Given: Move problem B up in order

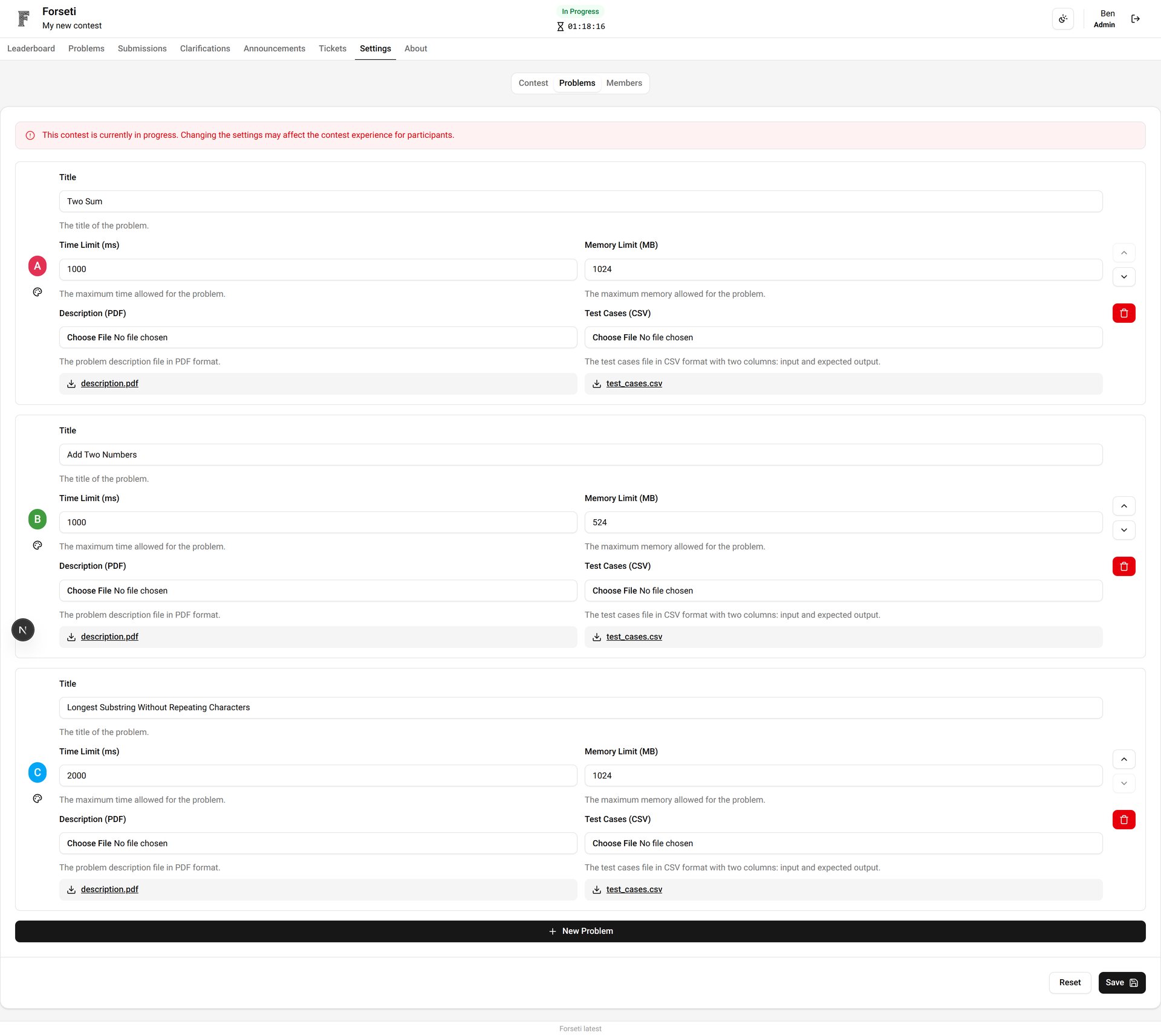Looking at the screenshot, I should [1124, 506].
